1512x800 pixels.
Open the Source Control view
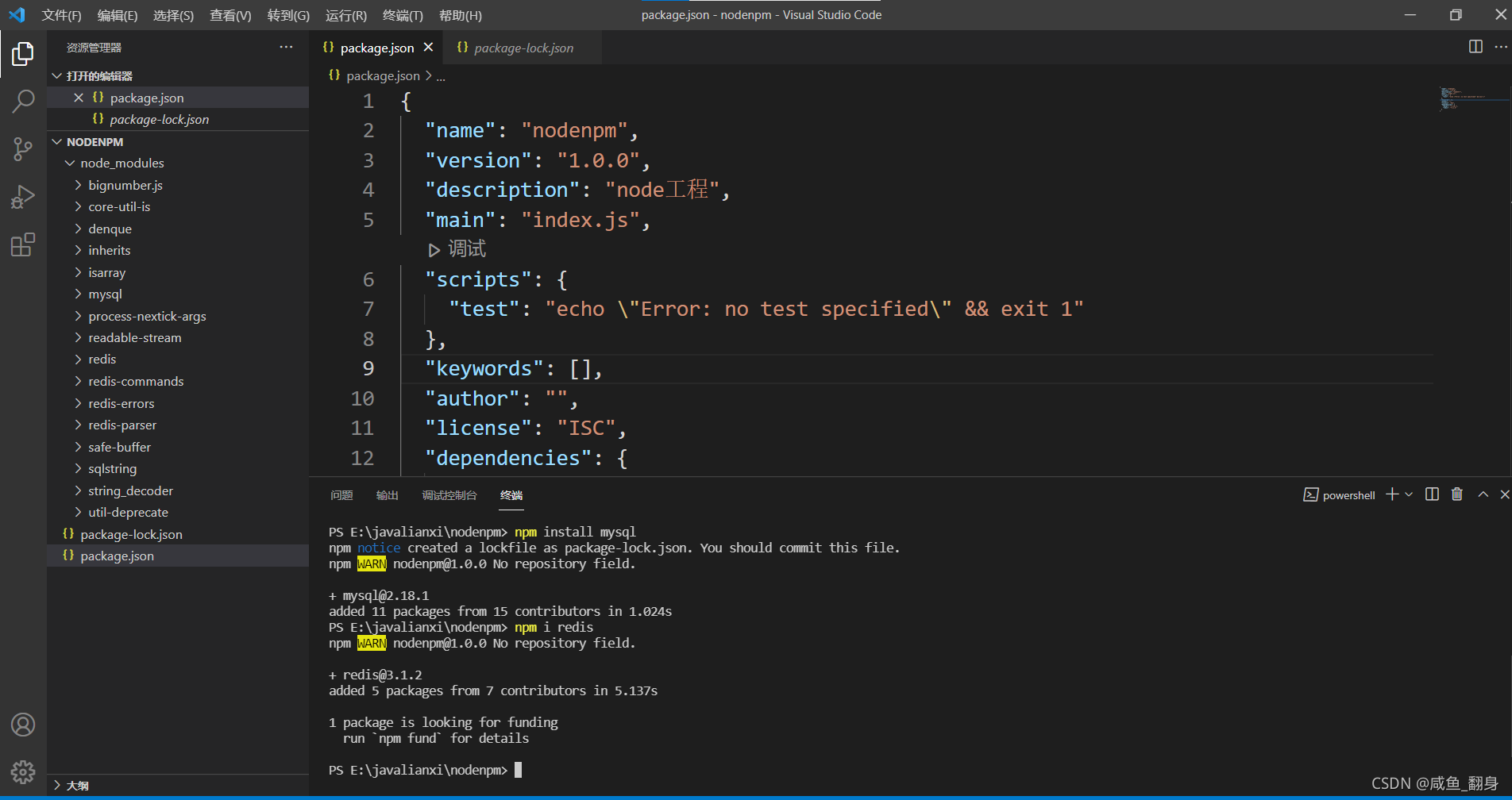[x=23, y=148]
